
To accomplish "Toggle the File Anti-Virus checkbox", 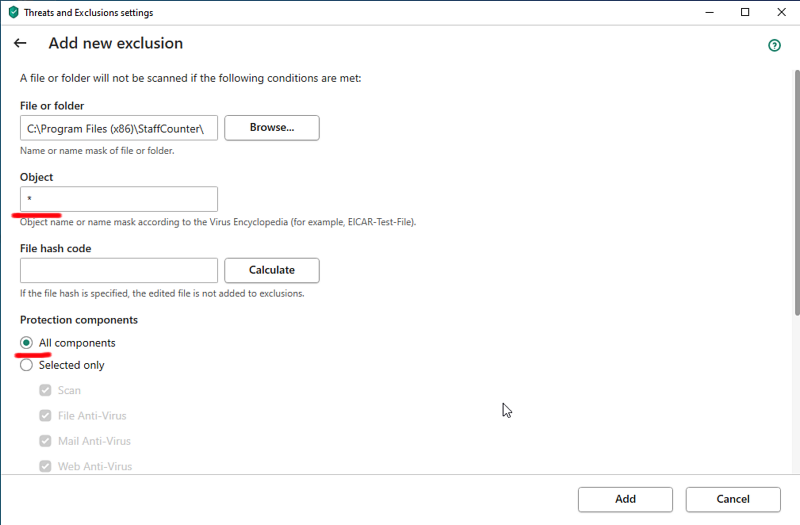I will point(45,415).
